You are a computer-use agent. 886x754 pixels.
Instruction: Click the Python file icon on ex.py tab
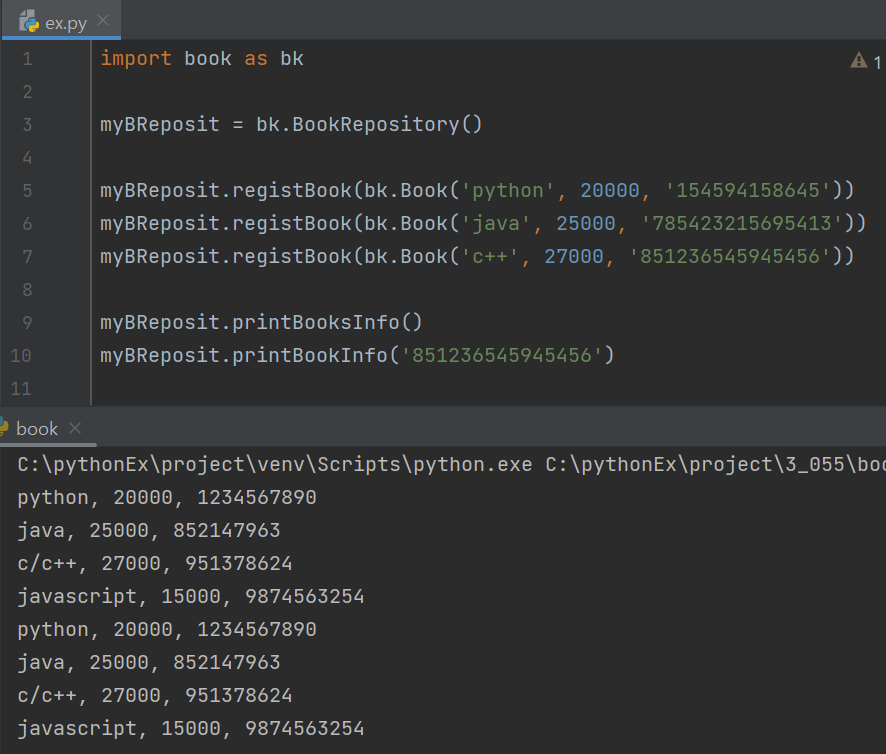pos(29,21)
